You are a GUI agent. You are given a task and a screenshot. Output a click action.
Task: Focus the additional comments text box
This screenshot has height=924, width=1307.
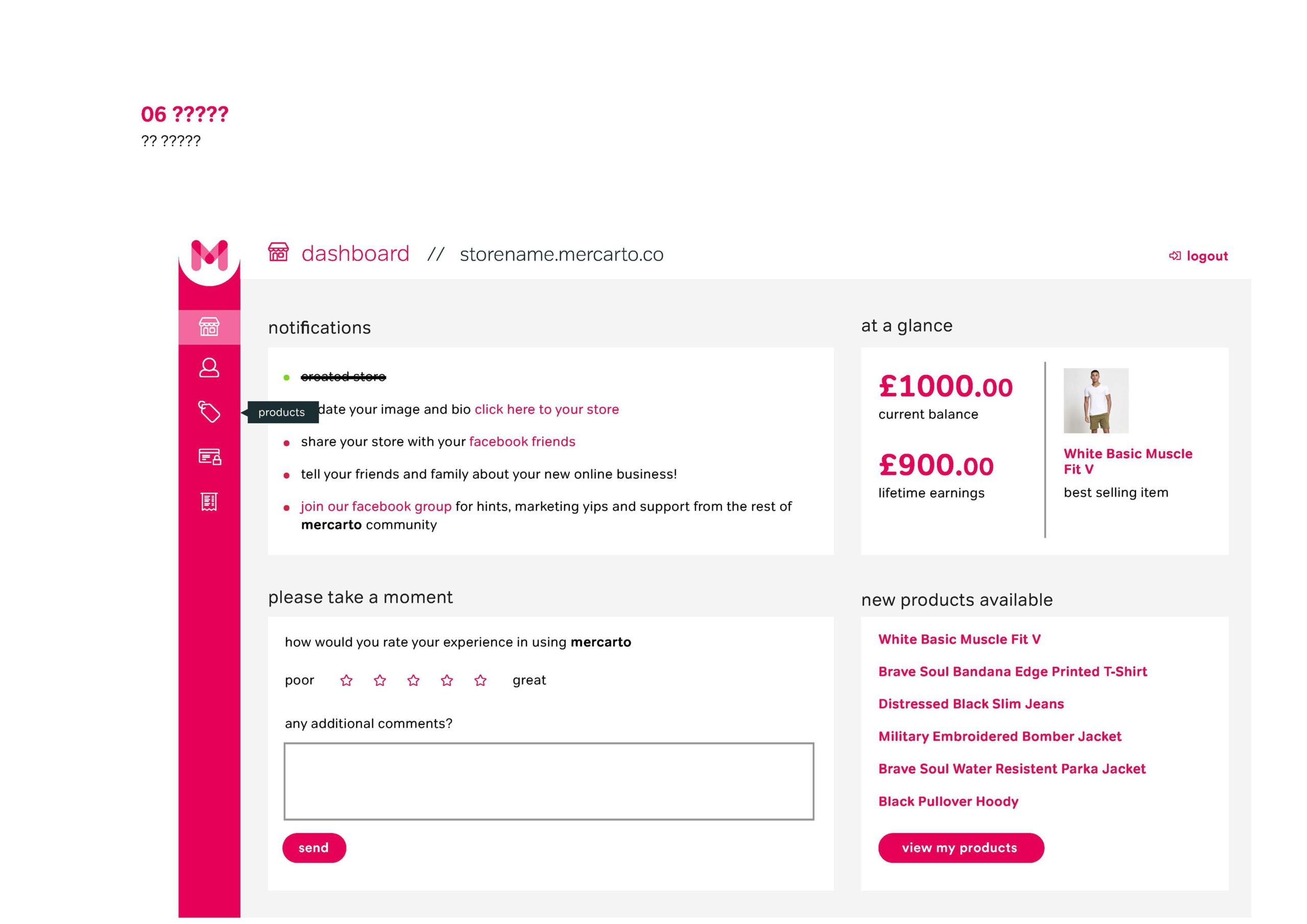(x=549, y=781)
